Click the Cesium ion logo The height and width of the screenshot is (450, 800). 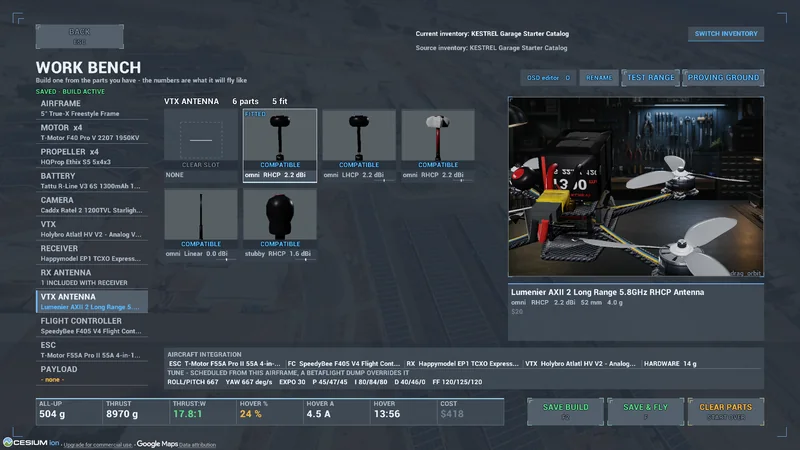click(31, 442)
